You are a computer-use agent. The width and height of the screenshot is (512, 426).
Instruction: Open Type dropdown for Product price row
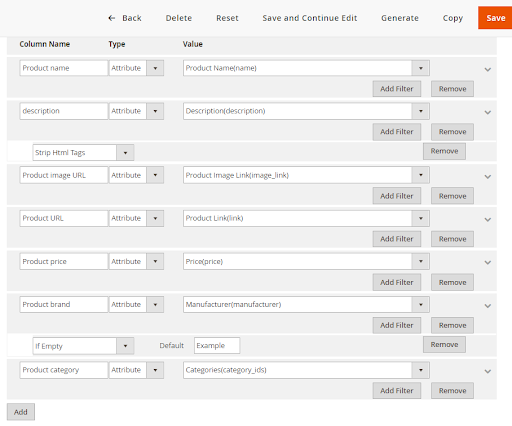pos(136,261)
